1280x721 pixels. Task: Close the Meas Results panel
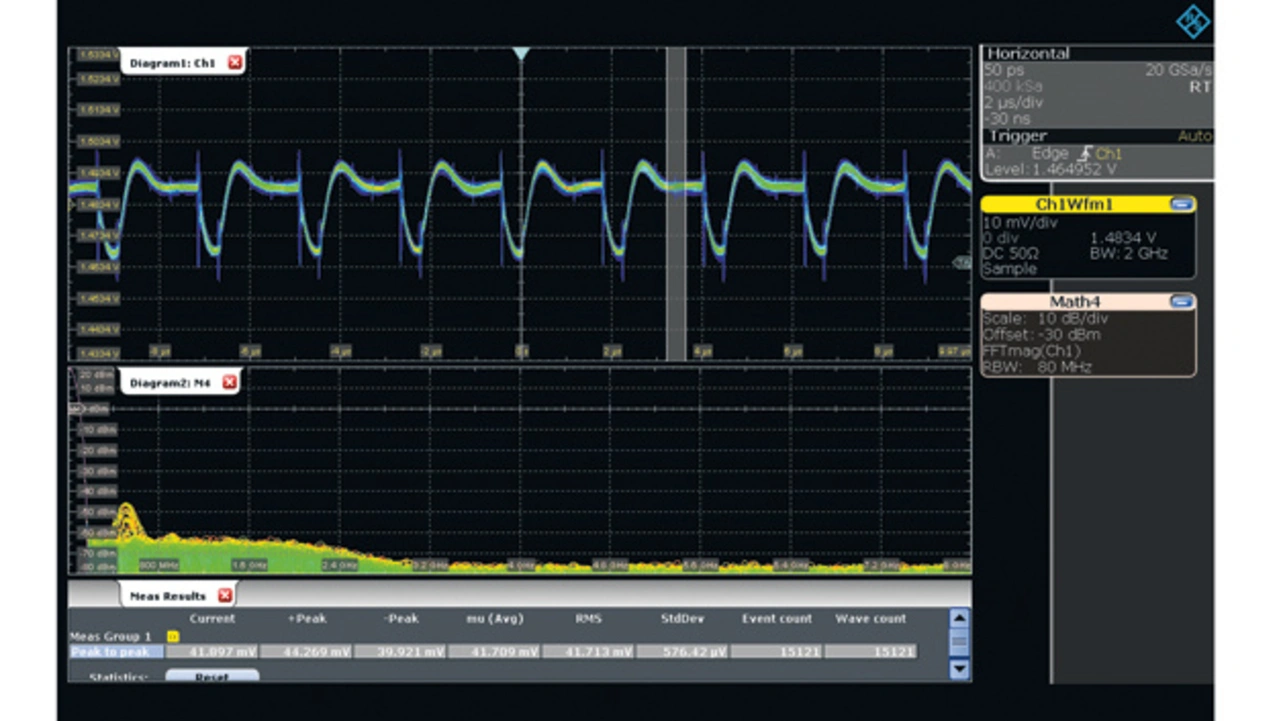pyautogui.click(x=225, y=596)
